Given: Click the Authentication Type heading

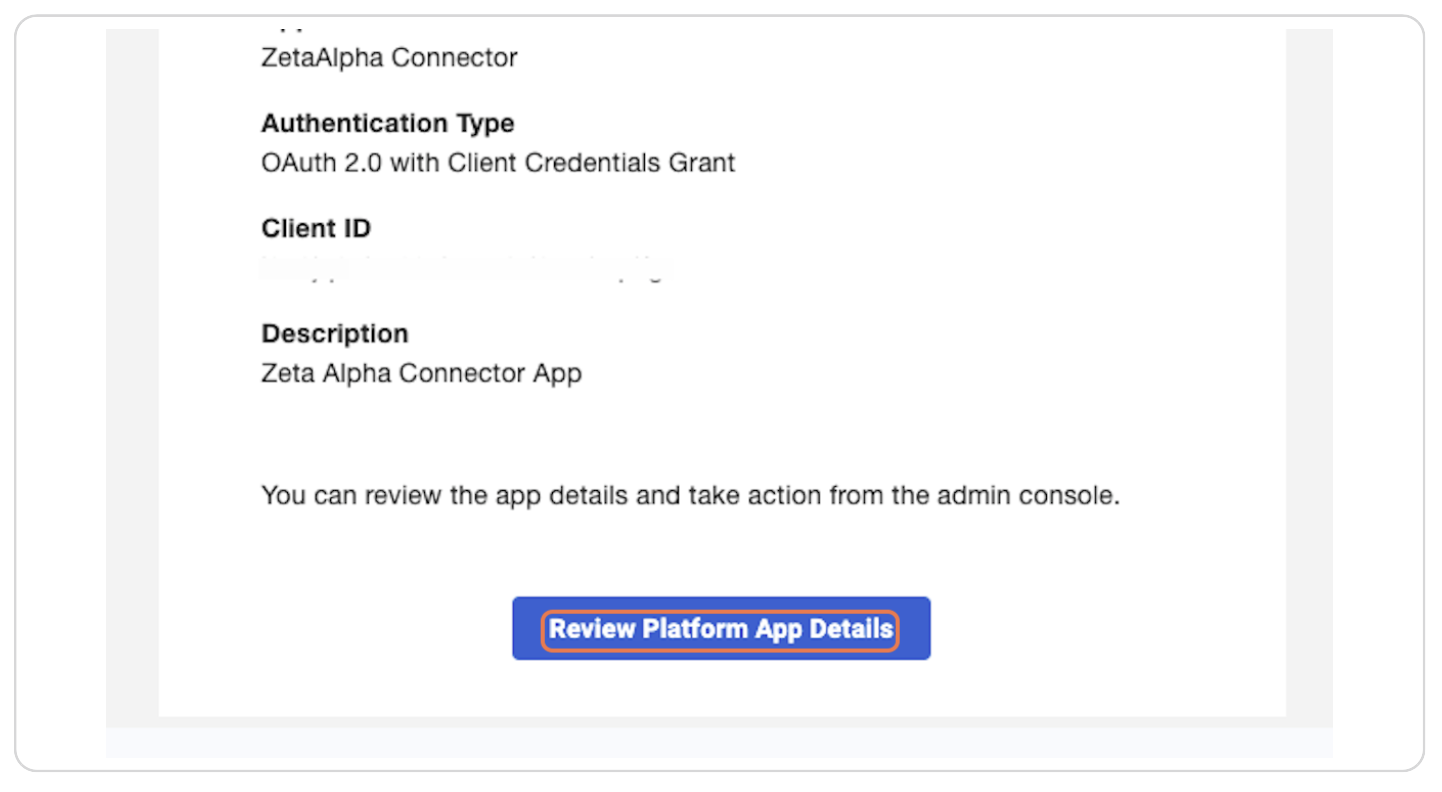Looking at the screenshot, I should [x=388, y=123].
